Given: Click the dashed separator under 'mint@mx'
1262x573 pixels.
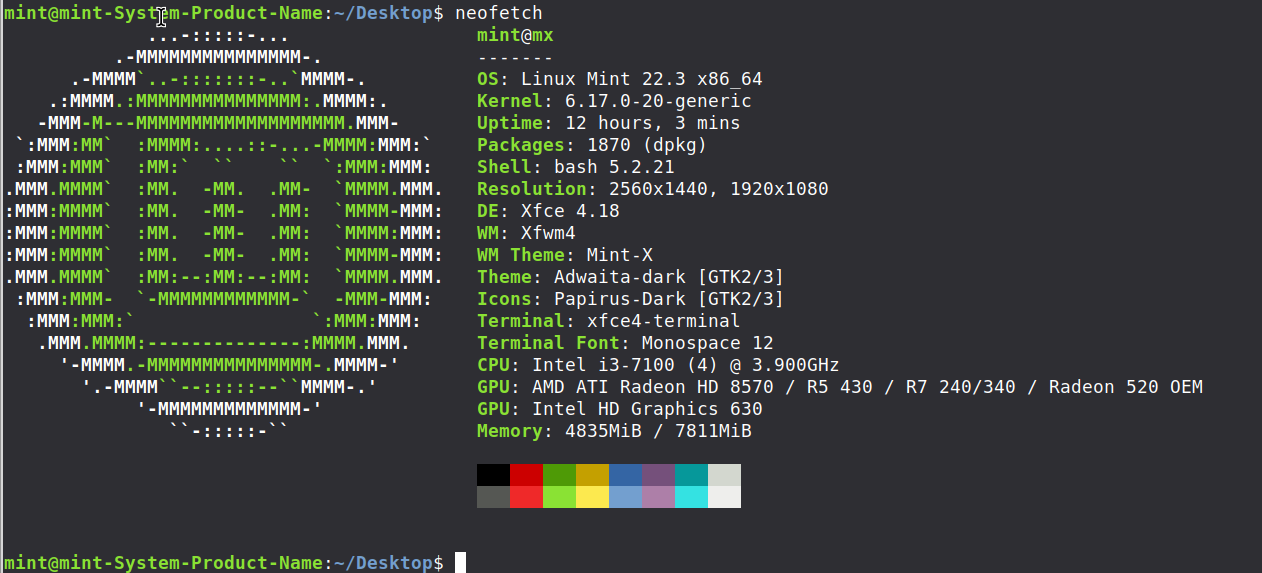Looking at the screenshot, I should [515, 57].
